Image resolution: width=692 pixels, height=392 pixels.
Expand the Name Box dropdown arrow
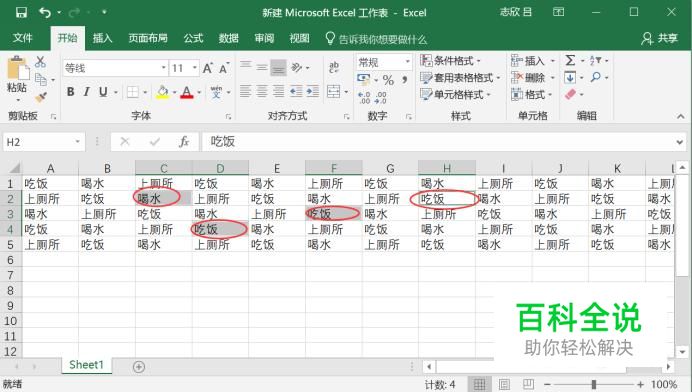[77, 142]
